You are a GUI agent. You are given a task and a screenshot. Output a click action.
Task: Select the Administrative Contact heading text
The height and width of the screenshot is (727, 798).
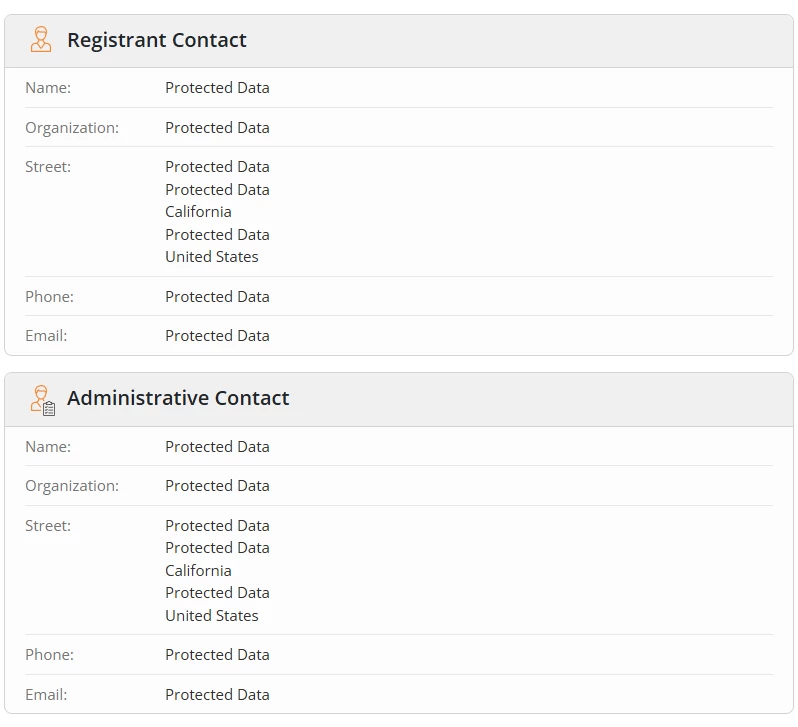[178, 398]
